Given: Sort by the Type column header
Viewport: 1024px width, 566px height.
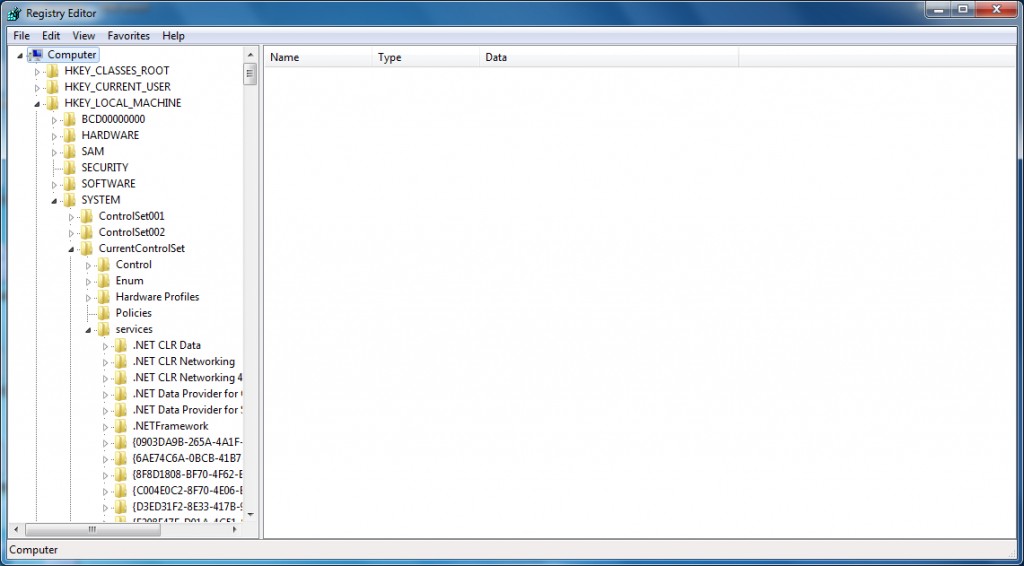Looking at the screenshot, I should pyautogui.click(x=426, y=57).
